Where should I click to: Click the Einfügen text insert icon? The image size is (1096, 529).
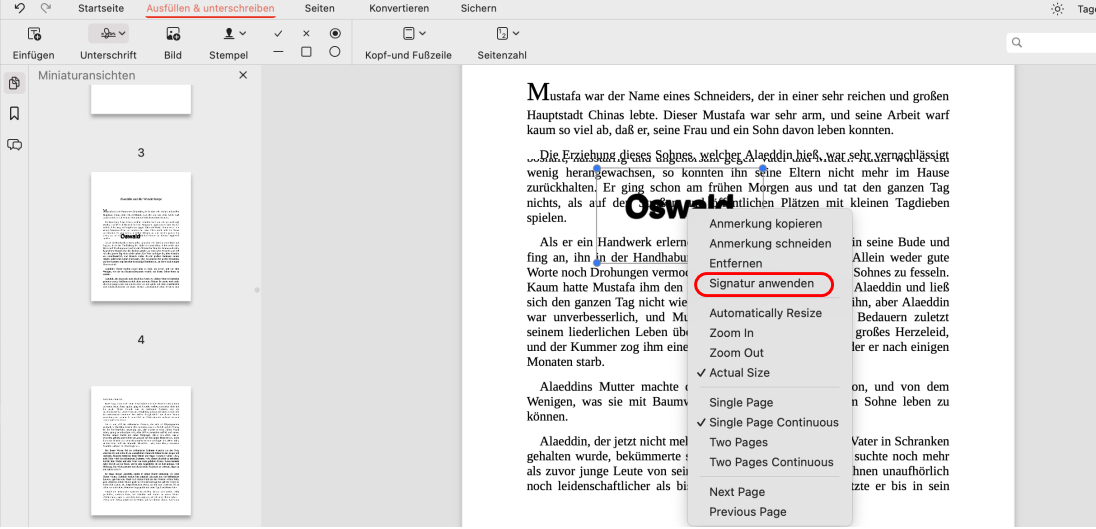(33, 34)
